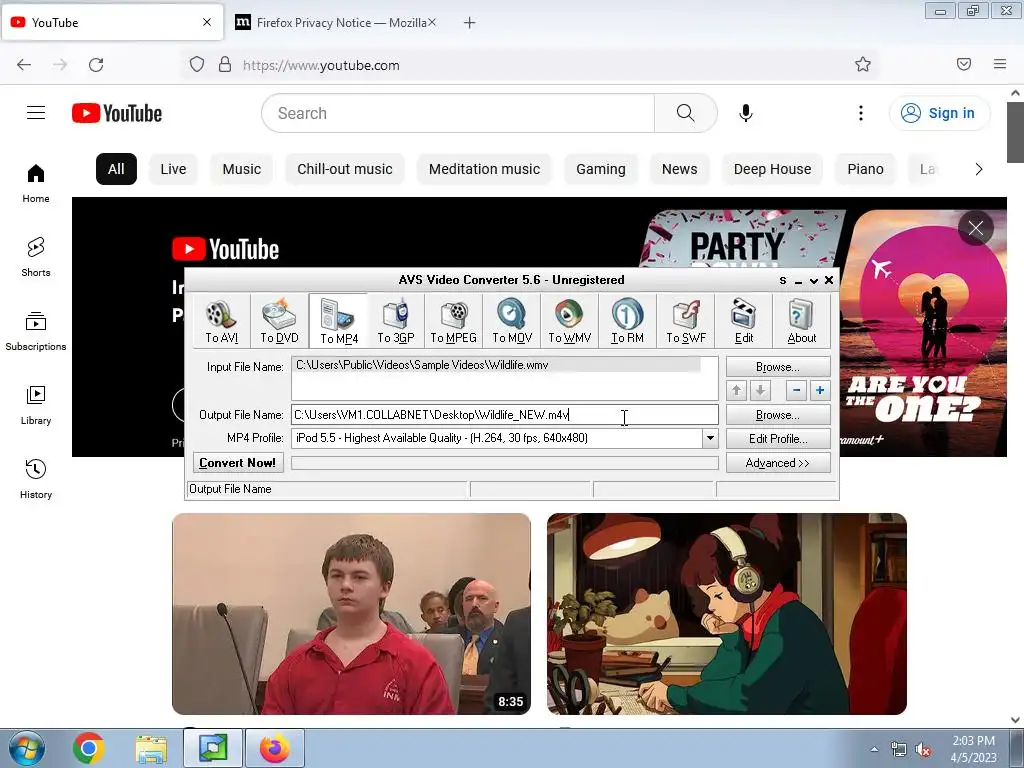The image size is (1024, 768).
Task: Expand Advanced options in AVS Converter
Action: 778,463
